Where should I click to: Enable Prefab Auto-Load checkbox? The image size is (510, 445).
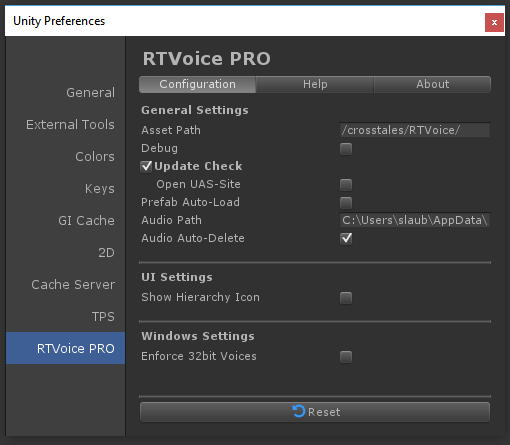click(346, 203)
